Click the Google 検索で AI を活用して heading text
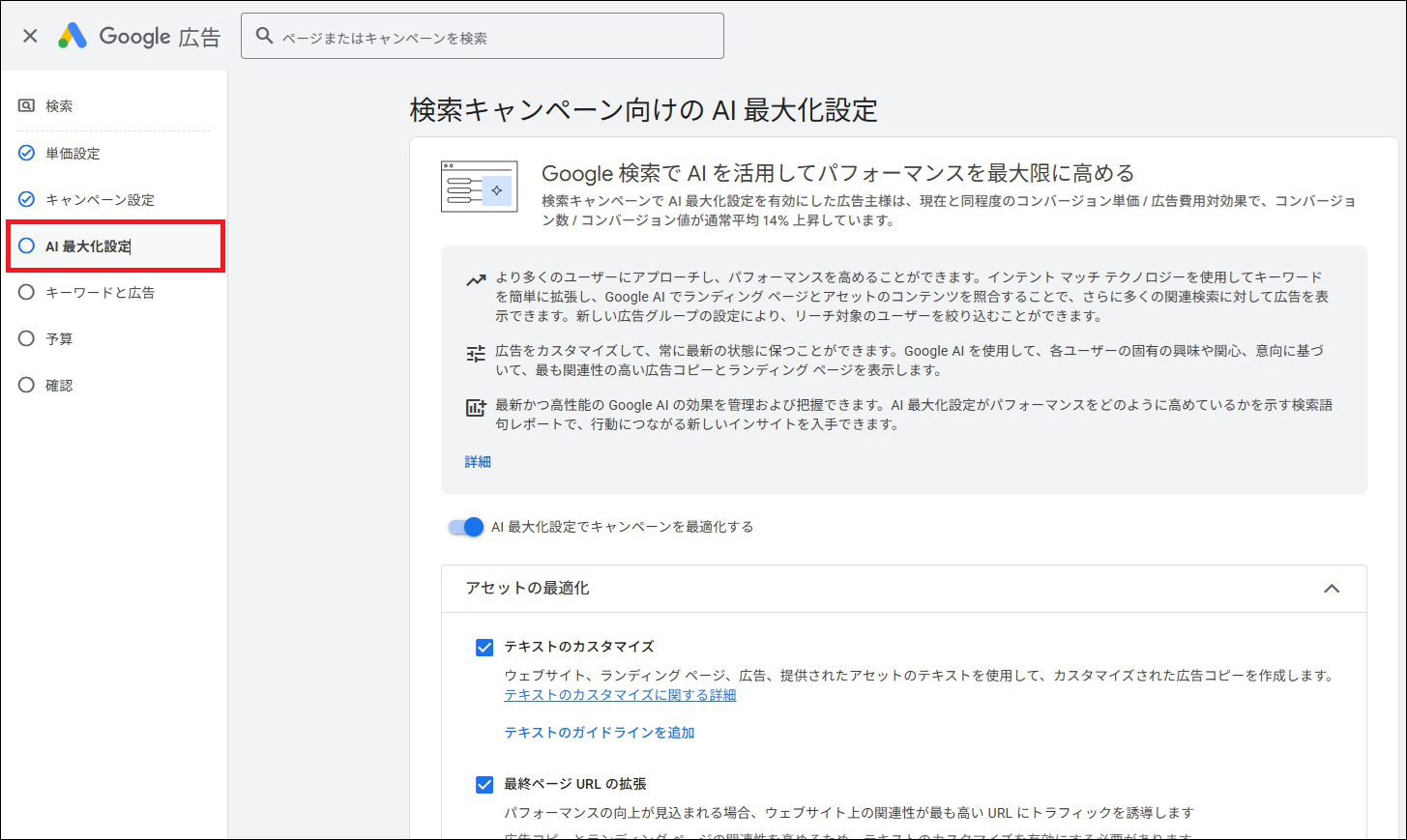1407x840 pixels. [x=837, y=174]
